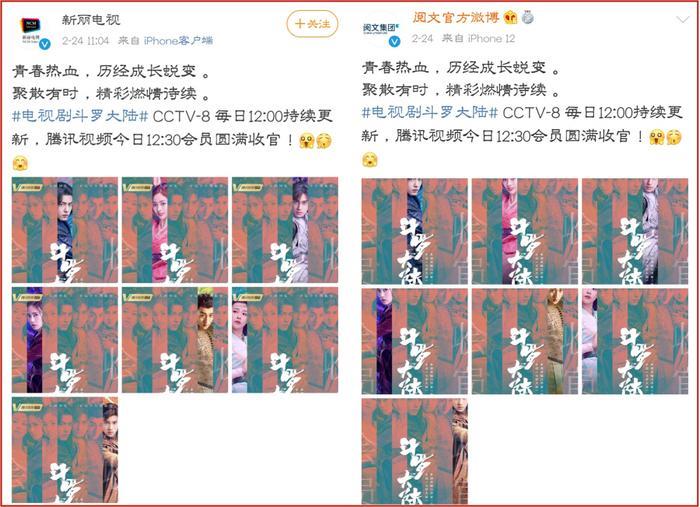Screen dimensions: 700x507
Task: Click the blue verified badge on 阅文集团 avatar
Action: [395, 42]
